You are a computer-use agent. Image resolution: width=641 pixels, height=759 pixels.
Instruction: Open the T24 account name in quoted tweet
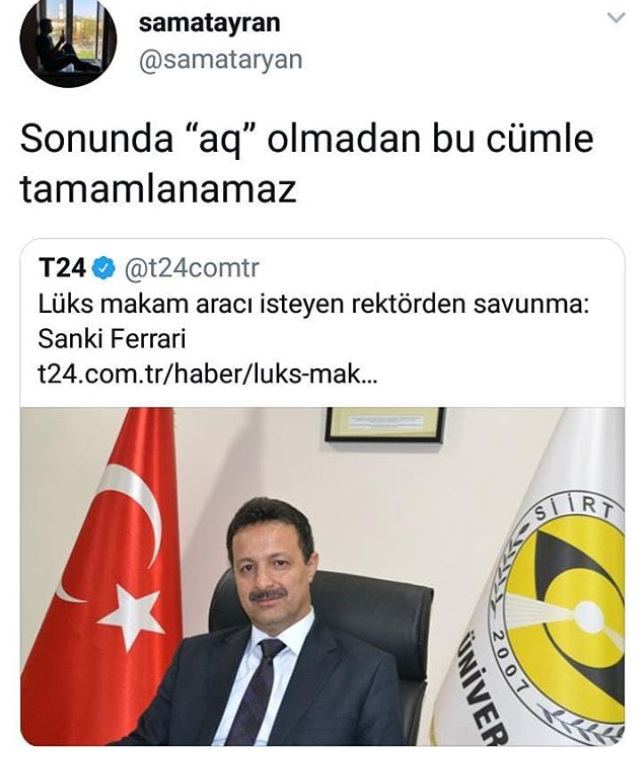pos(62,268)
